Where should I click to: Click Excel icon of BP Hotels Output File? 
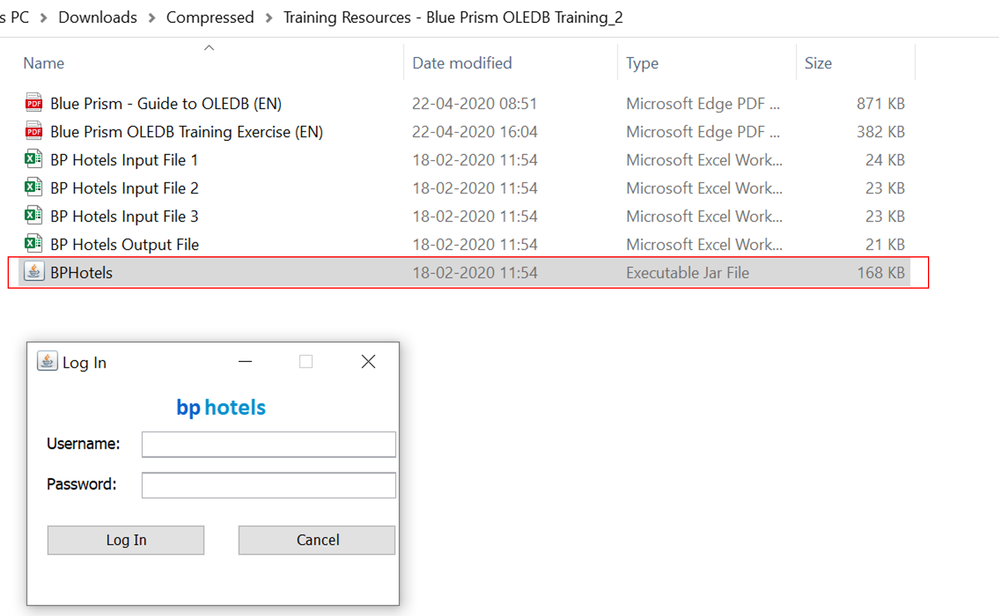(34, 244)
